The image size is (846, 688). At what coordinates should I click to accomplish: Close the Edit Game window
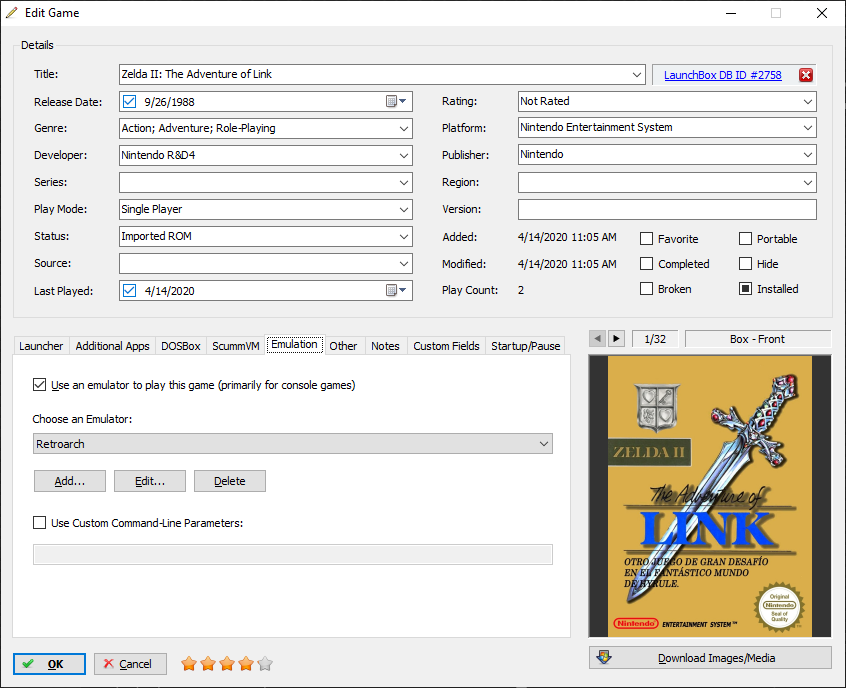[822, 13]
